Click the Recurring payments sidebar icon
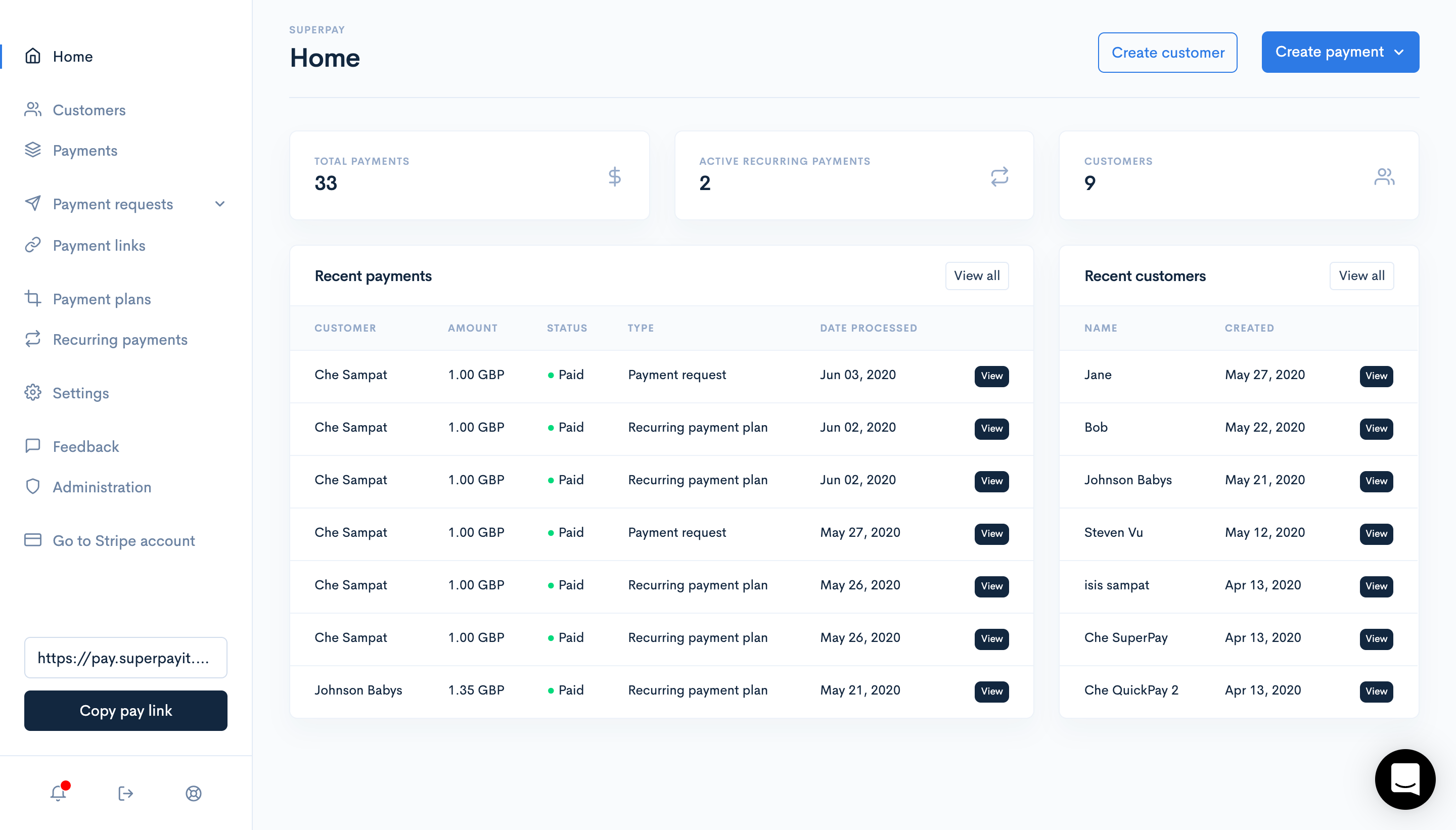This screenshot has height=830, width=1456. click(33, 339)
